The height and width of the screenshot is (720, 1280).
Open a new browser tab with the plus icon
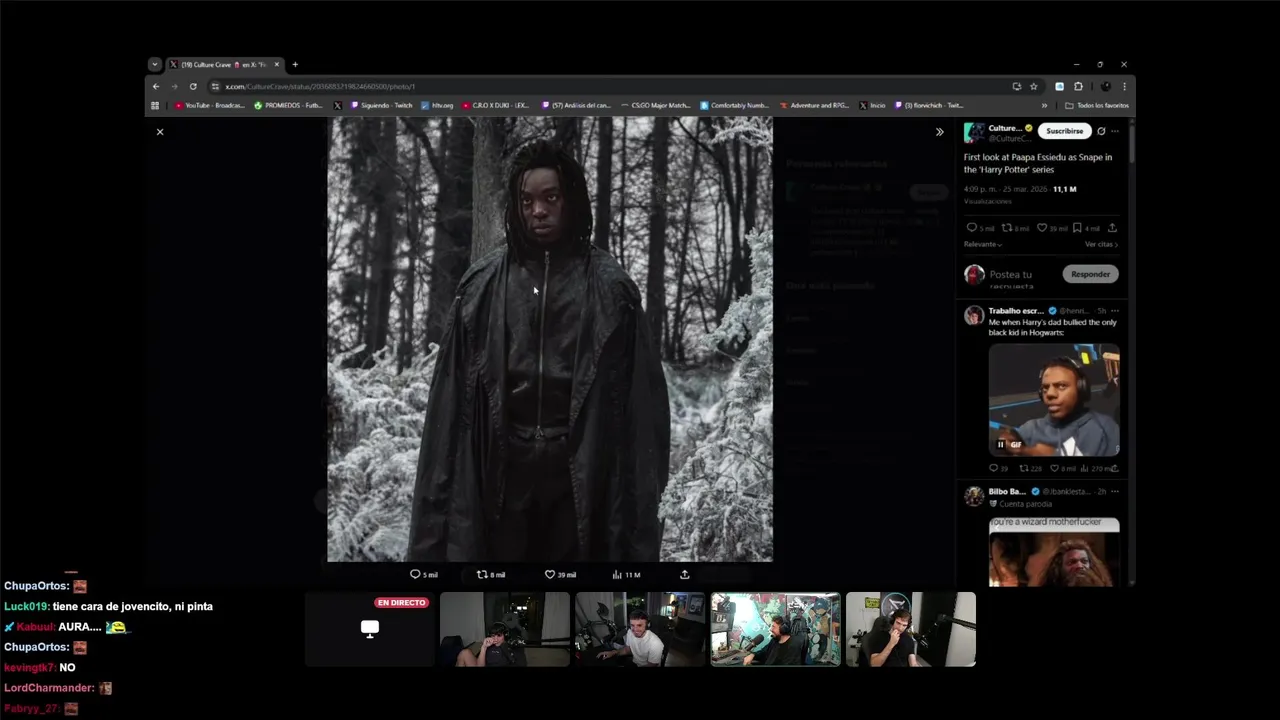[295, 64]
